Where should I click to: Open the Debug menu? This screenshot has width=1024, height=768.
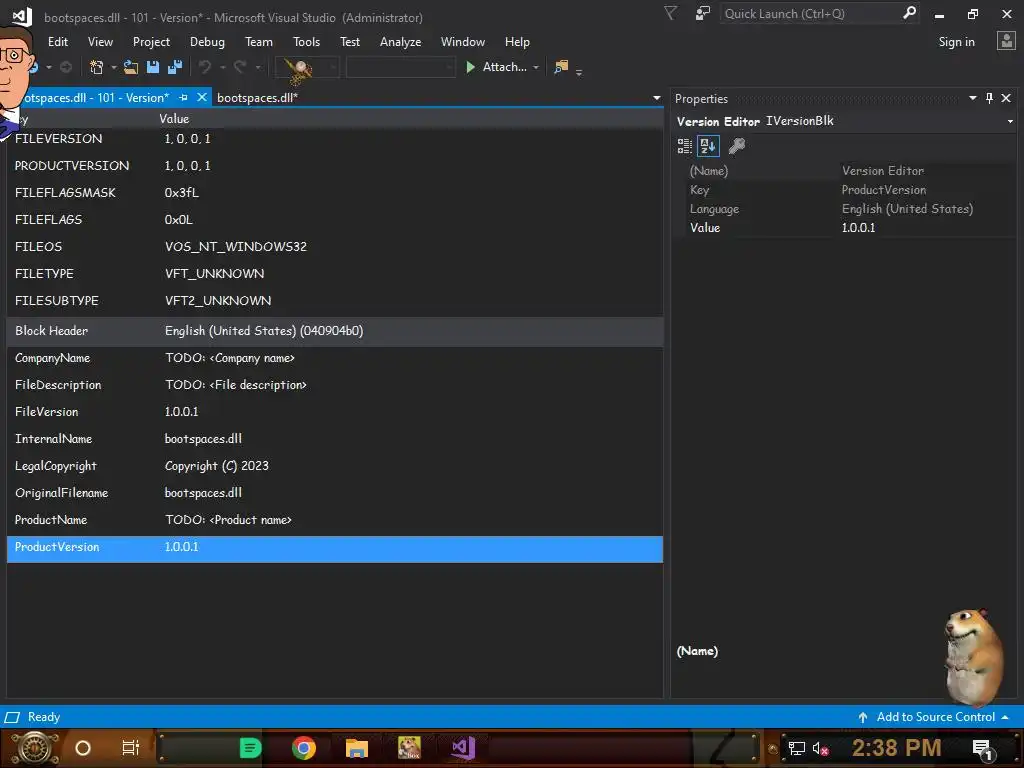[207, 42]
